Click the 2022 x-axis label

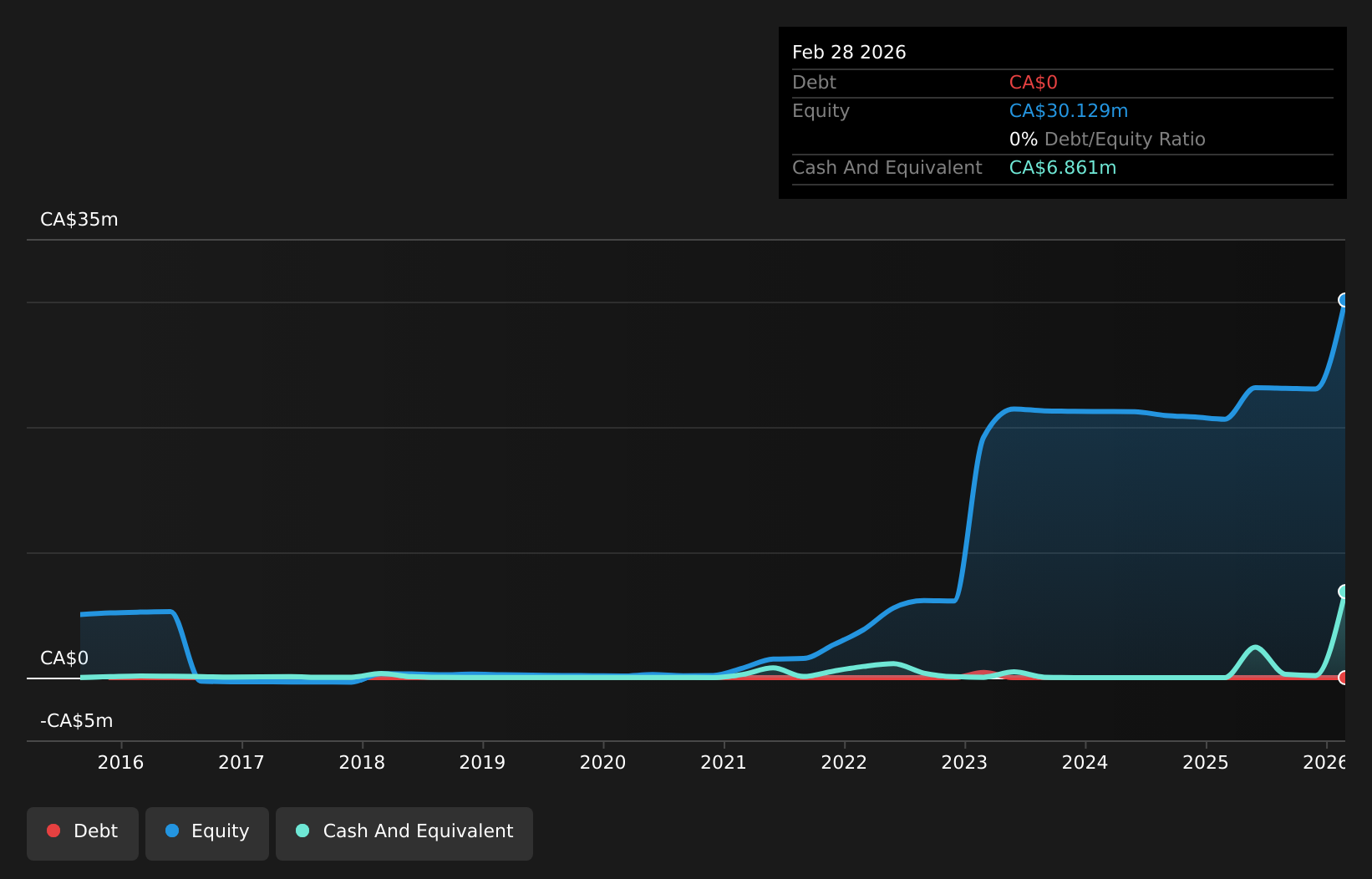[844, 762]
